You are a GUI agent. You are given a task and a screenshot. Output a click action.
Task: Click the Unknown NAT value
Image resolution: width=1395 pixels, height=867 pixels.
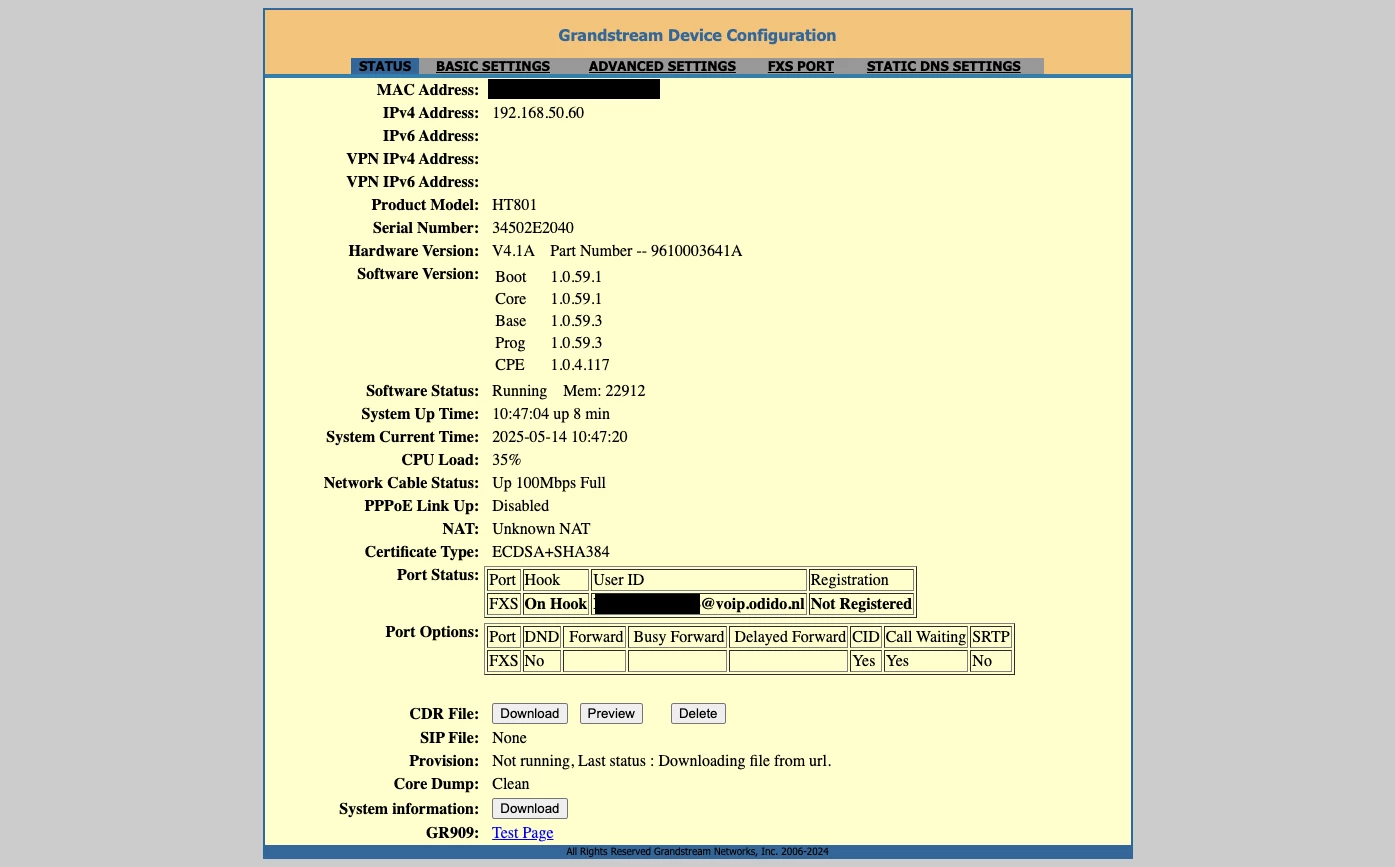tap(541, 528)
